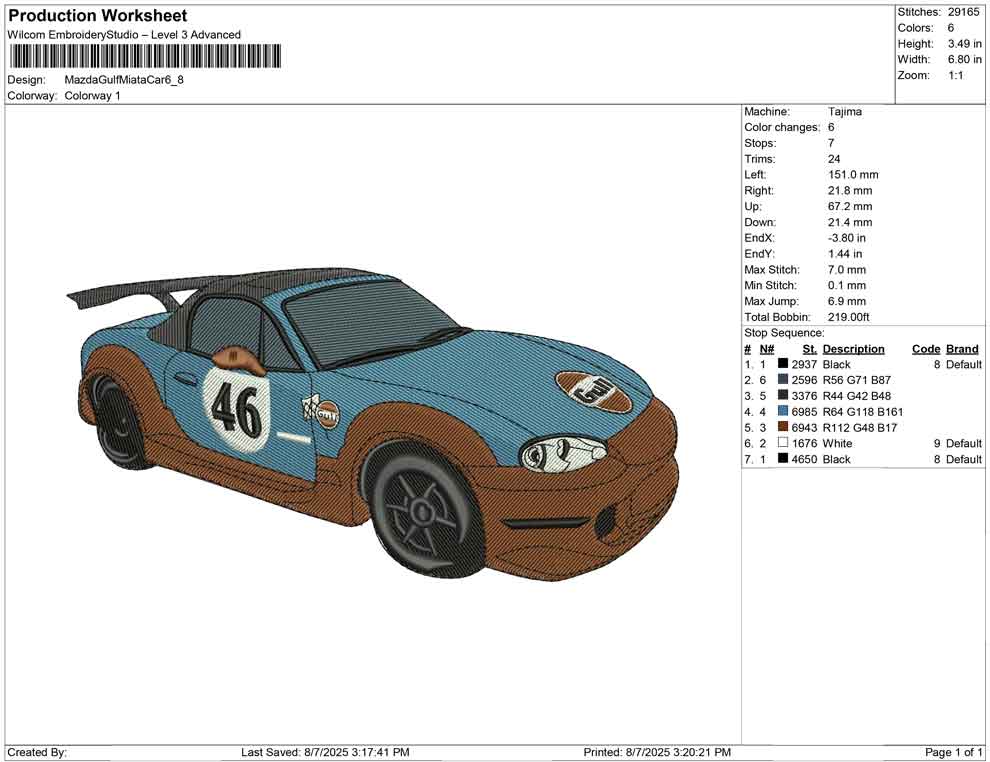Click the dark gray swatch for thread 3376
The image size is (990, 762).
783,395
